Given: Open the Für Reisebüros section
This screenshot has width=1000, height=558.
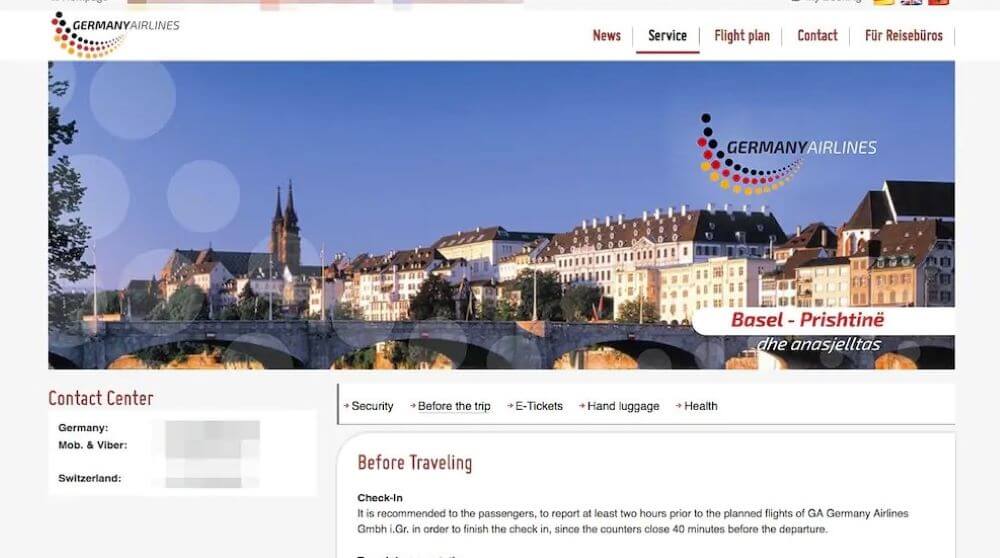Looking at the screenshot, I should 904,36.
